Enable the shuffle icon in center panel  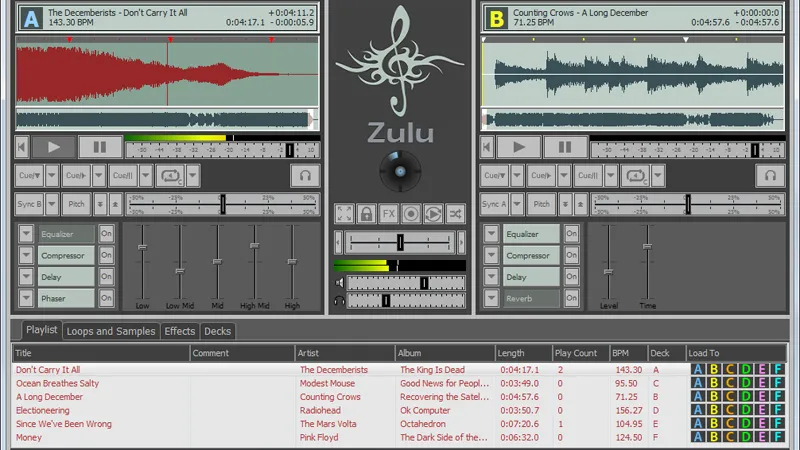[456, 214]
